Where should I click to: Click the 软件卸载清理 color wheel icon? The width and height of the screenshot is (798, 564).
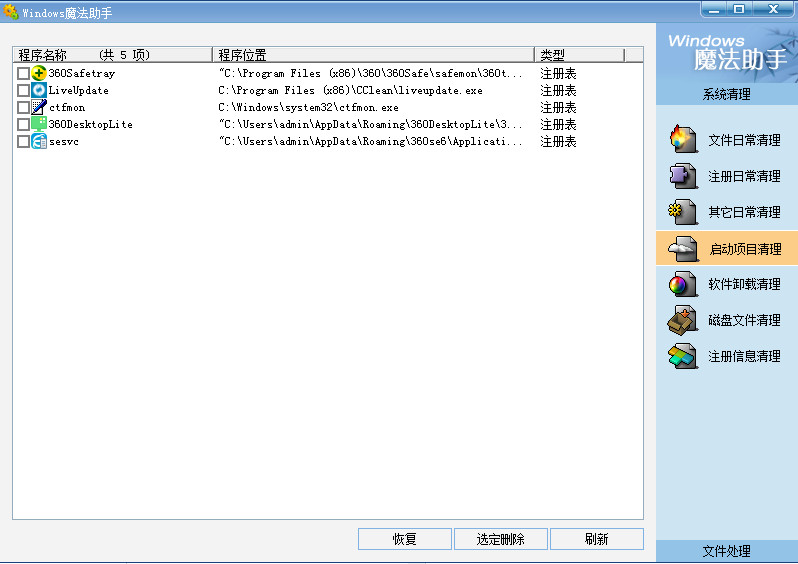point(683,284)
